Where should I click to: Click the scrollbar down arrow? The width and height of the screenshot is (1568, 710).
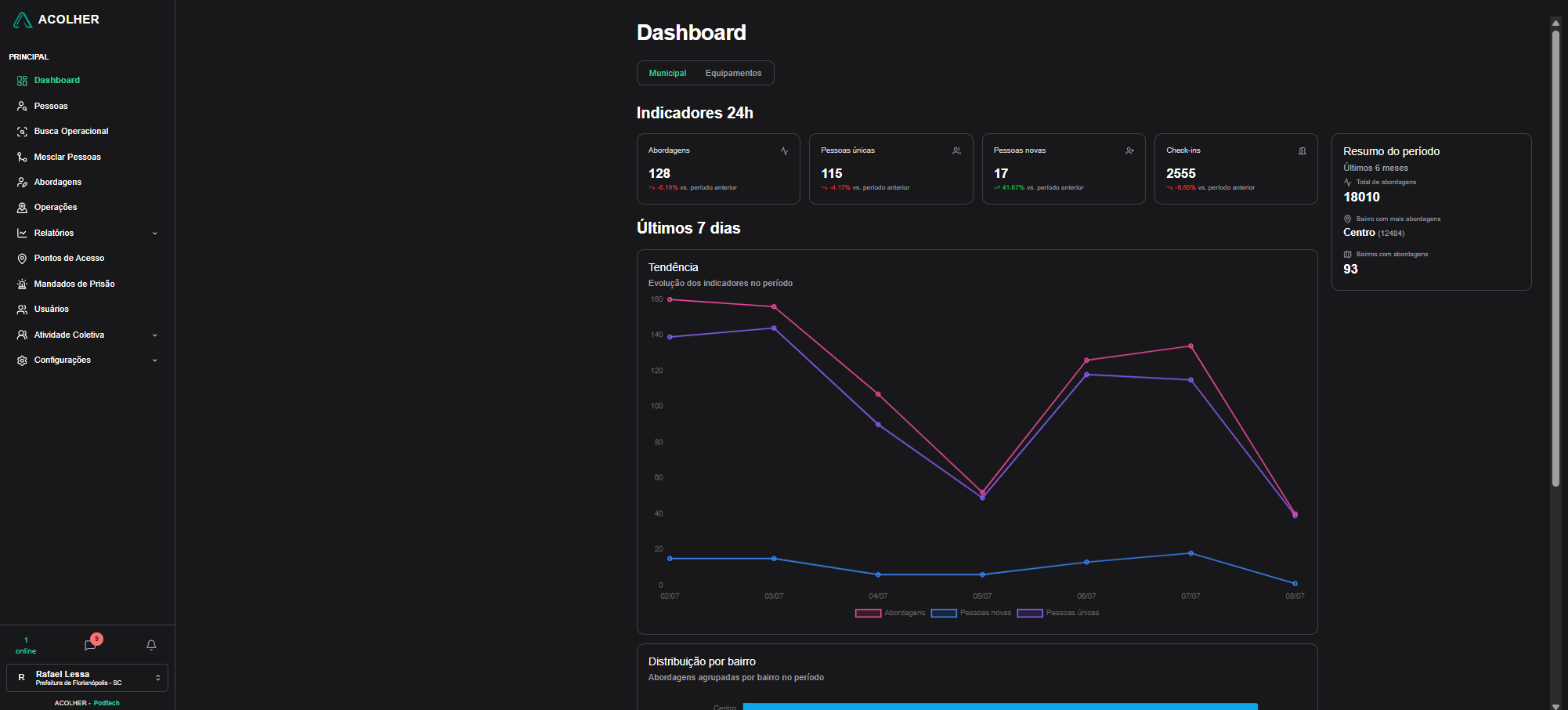coord(1555,705)
